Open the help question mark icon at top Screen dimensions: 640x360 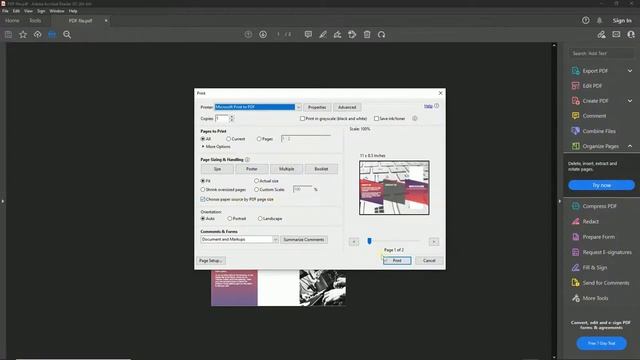coord(586,20)
